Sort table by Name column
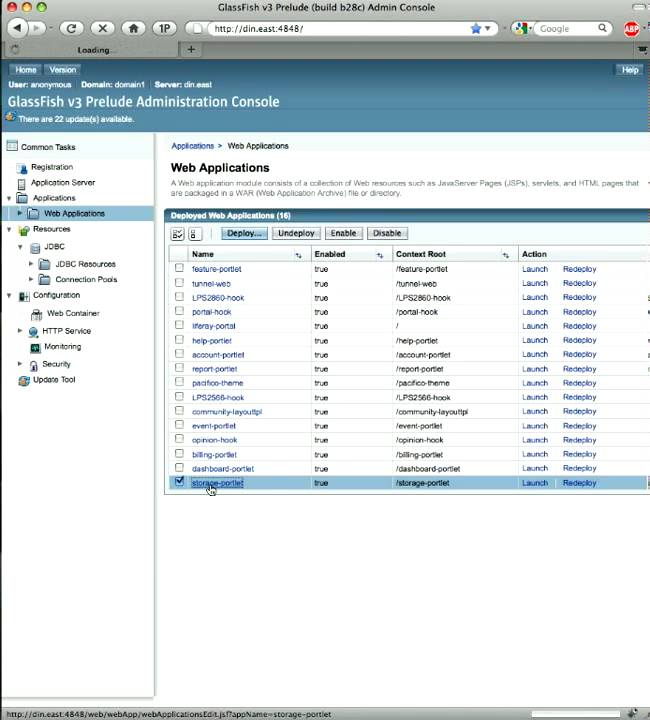 coord(298,255)
